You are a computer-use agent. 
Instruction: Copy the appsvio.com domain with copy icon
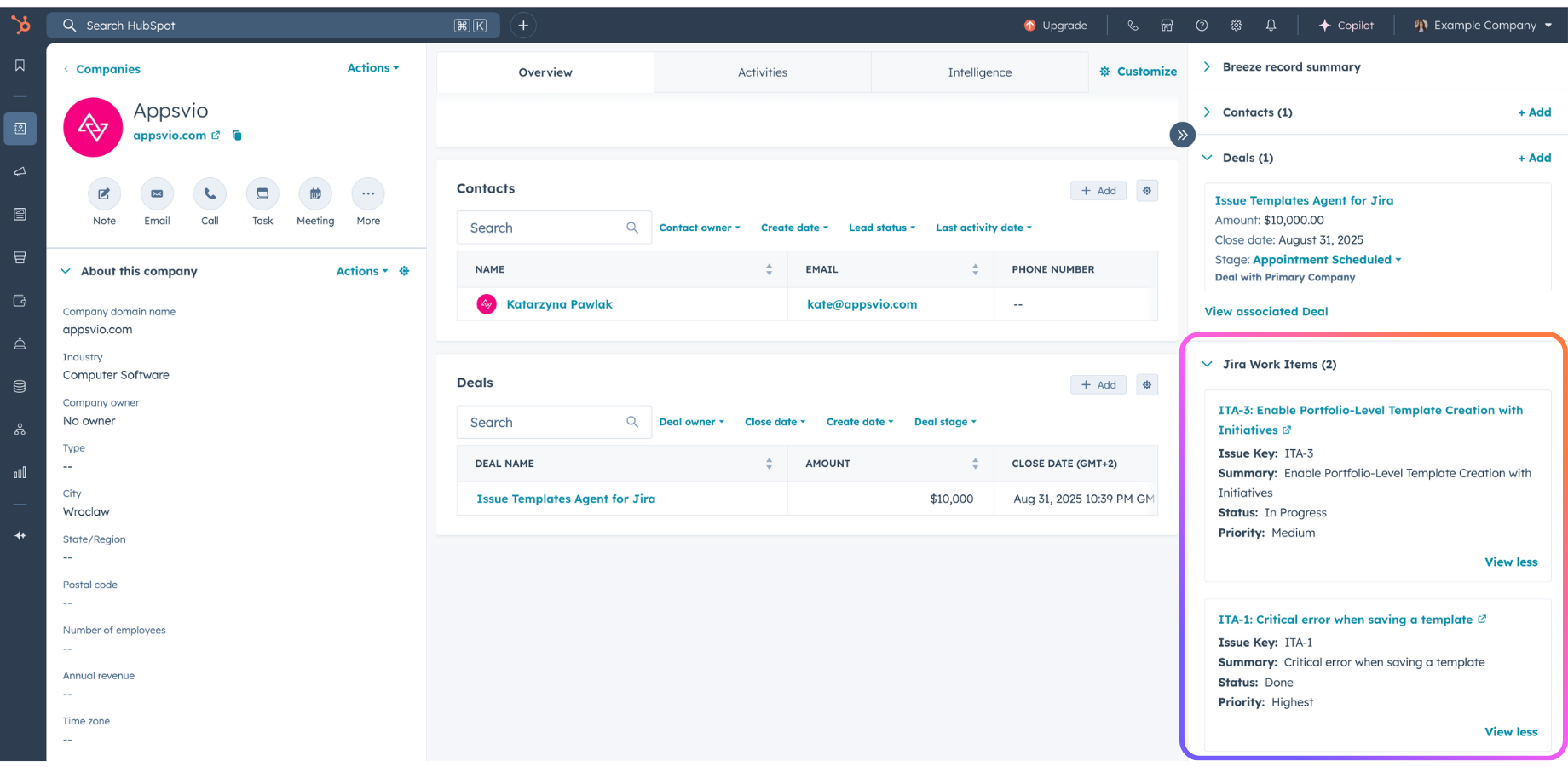click(237, 136)
